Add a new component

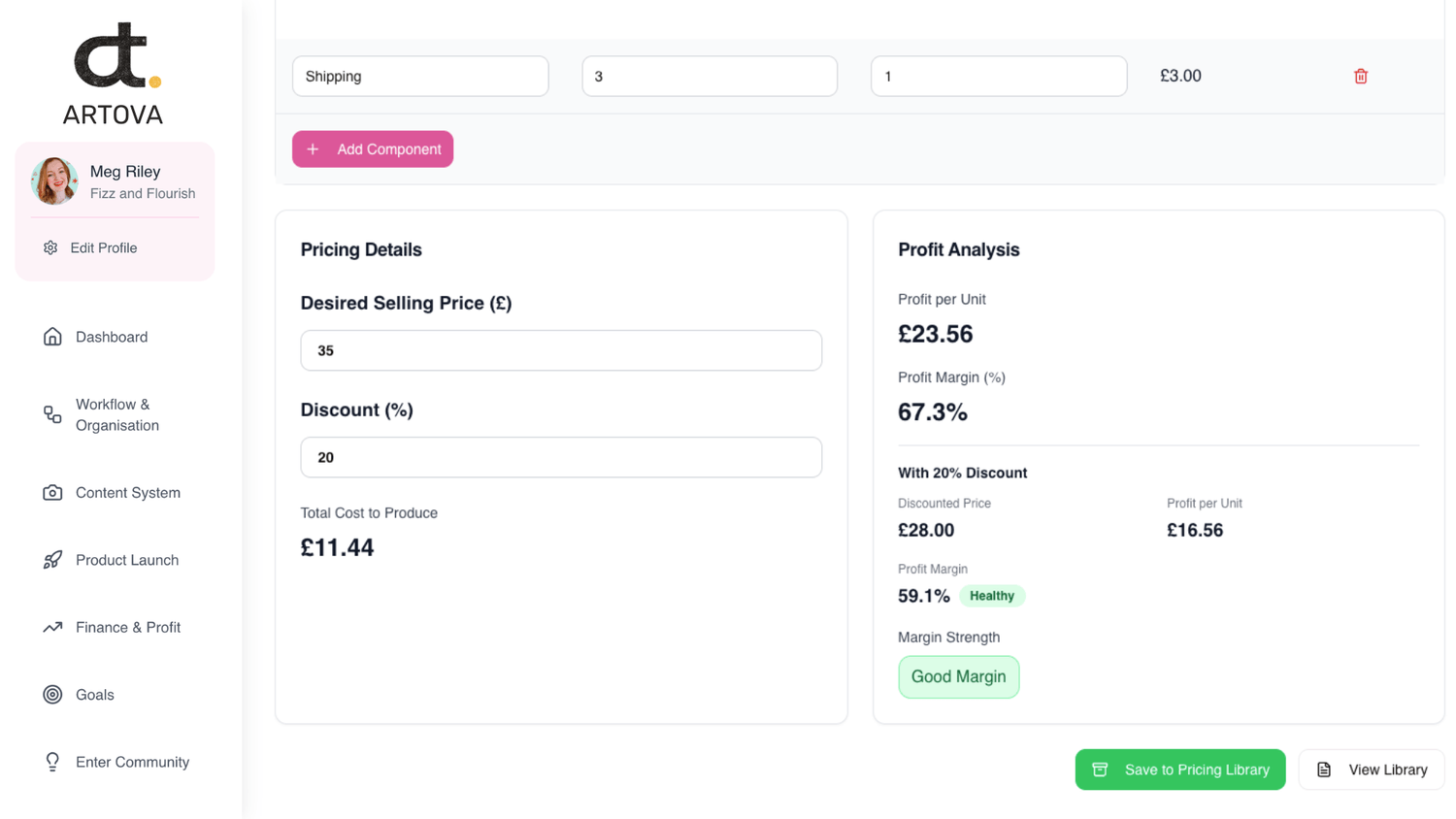(x=373, y=149)
